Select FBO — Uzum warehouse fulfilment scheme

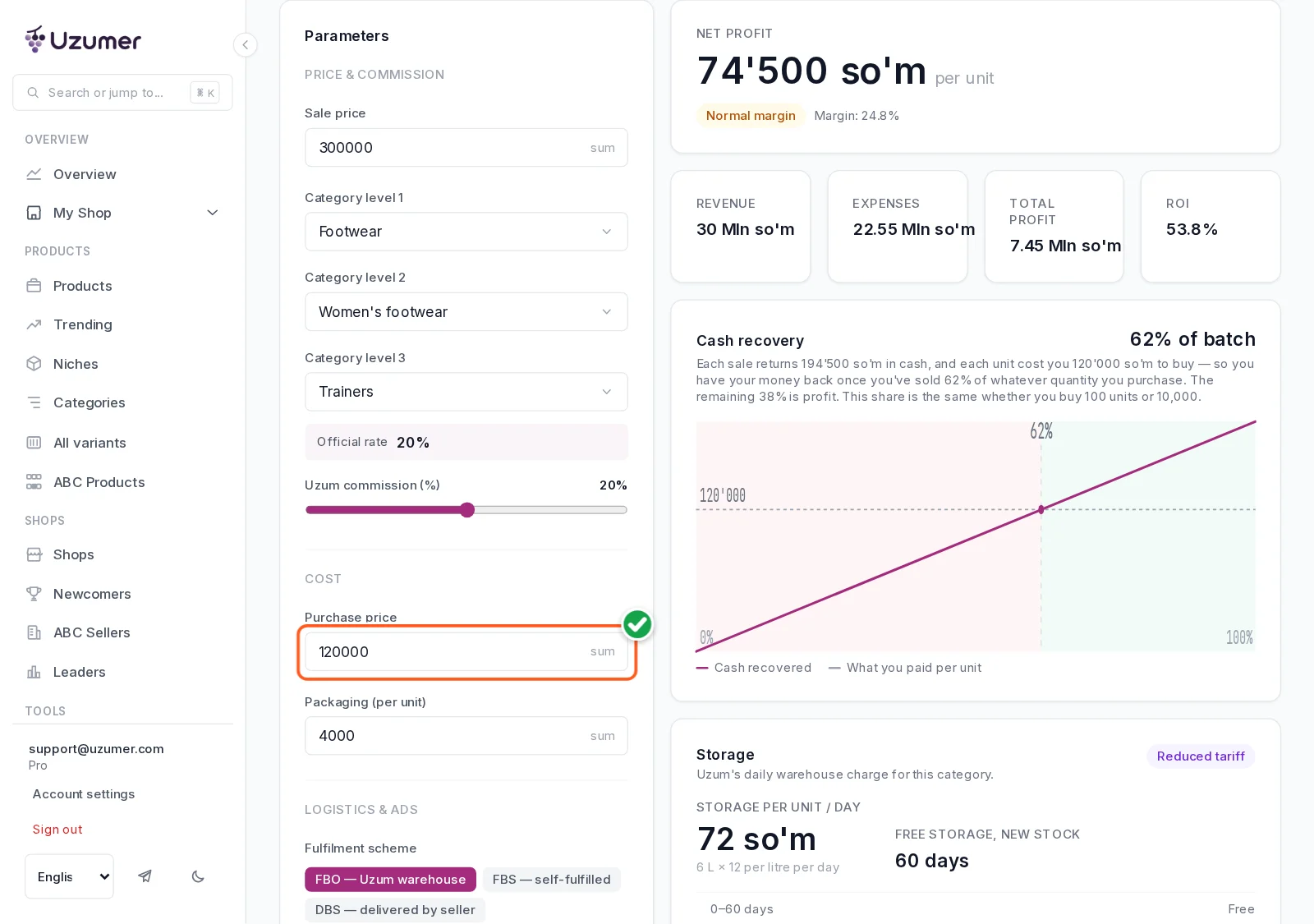[390, 880]
